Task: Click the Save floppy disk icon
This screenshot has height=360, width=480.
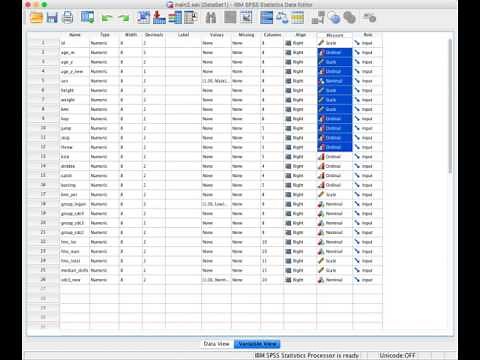Action: point(52,18)
